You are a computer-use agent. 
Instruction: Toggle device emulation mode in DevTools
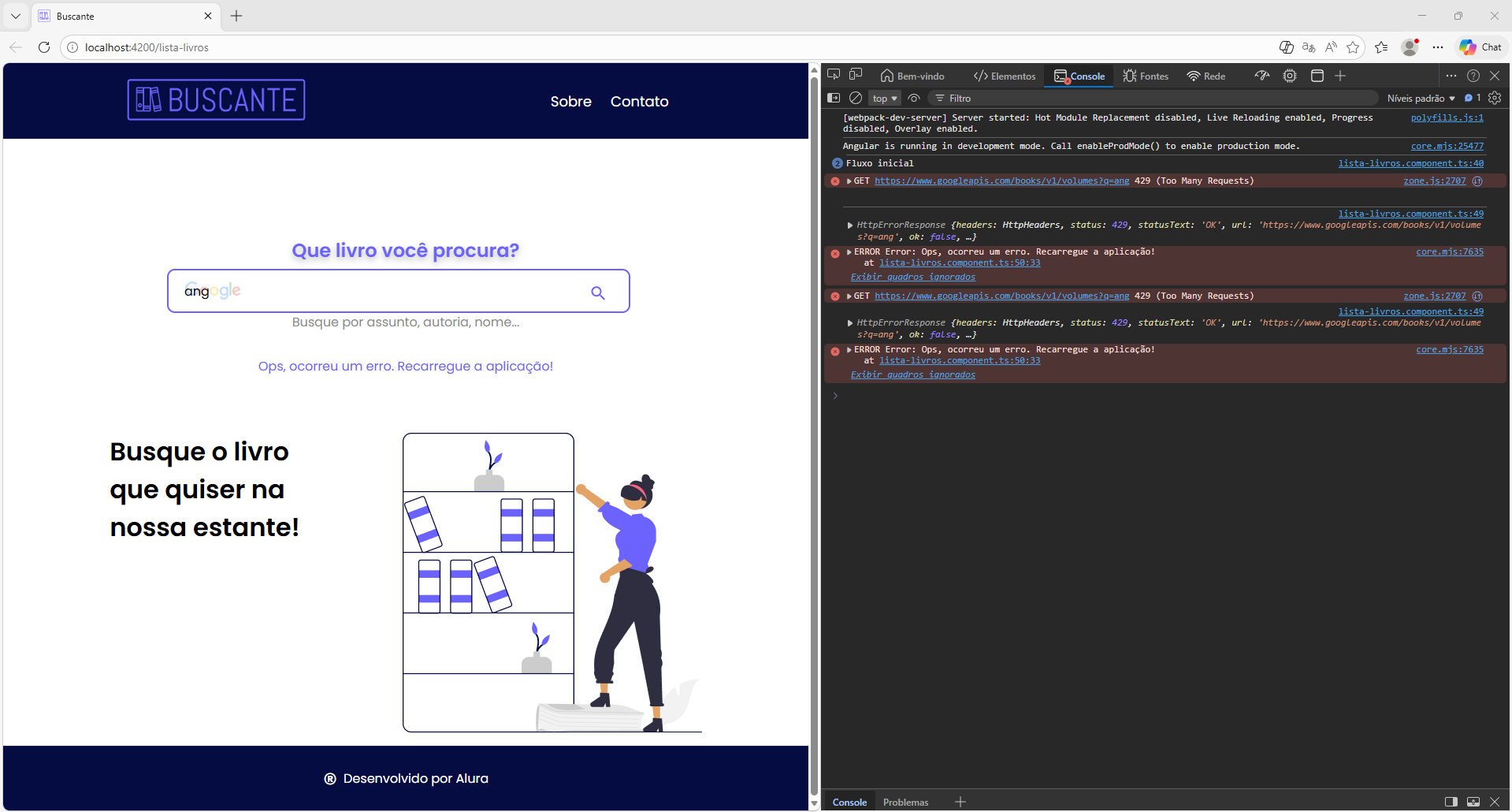856,75
